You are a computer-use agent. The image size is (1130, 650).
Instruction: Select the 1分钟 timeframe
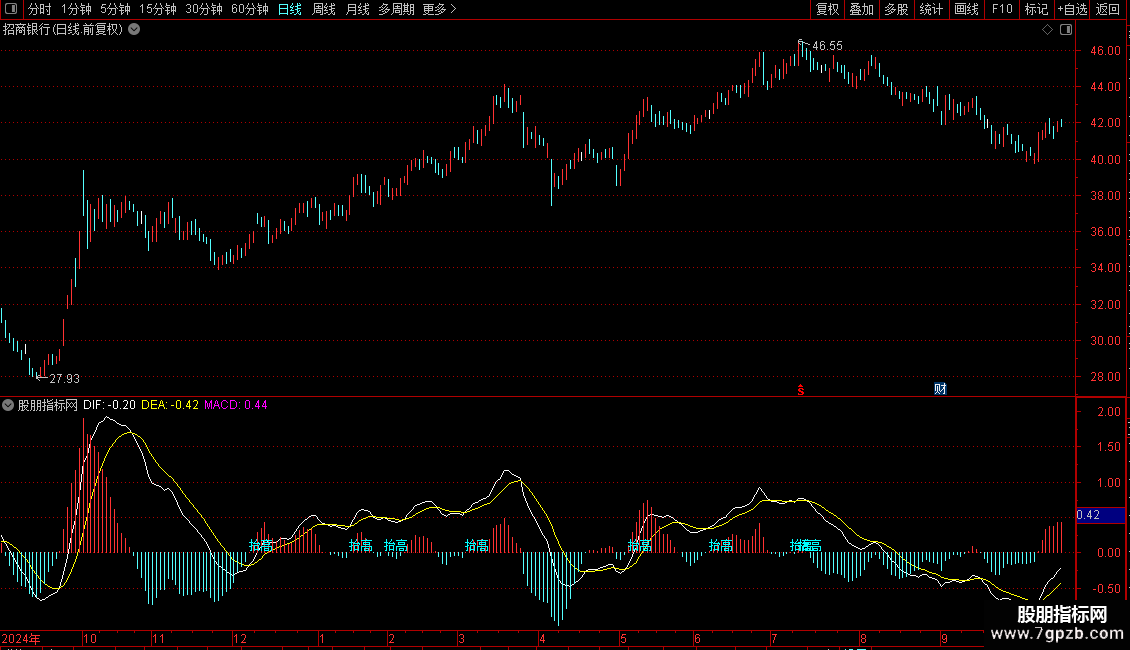click(x=76, y=9)
